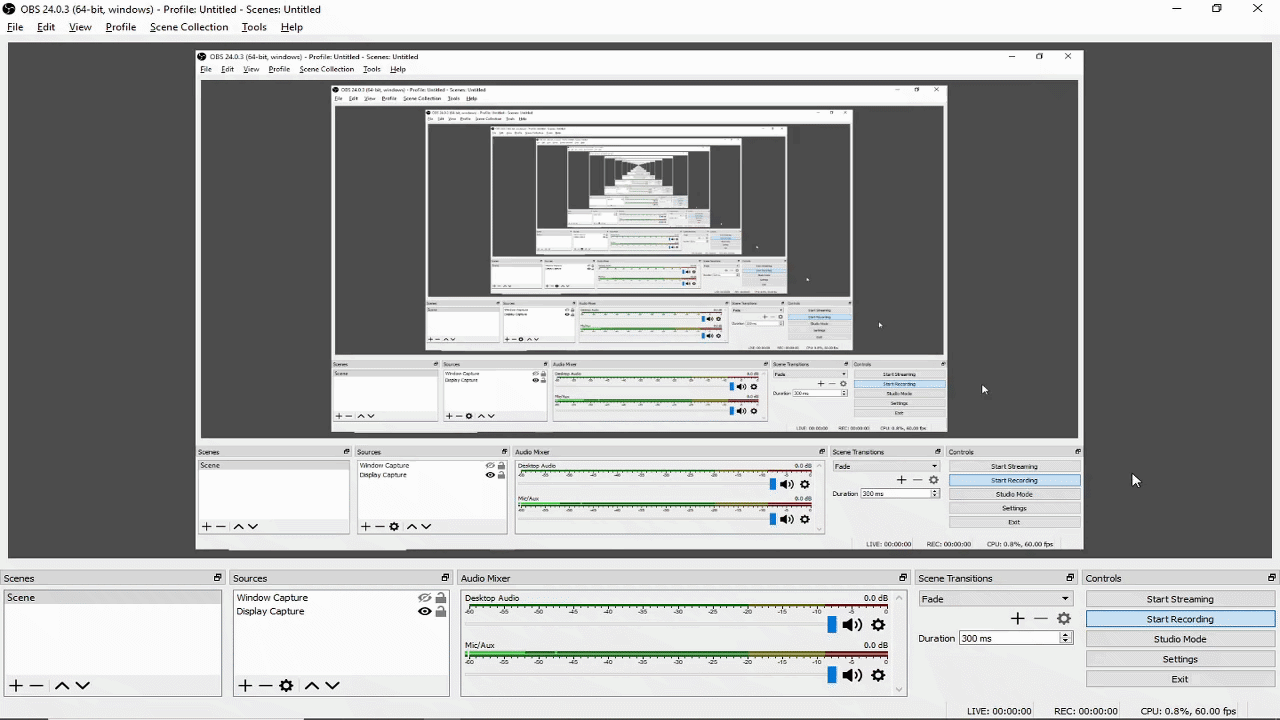Screen dimensions: 1280x720
Task: Remove the selected scene with the minus icon
Action: click(x=37, y=685)
